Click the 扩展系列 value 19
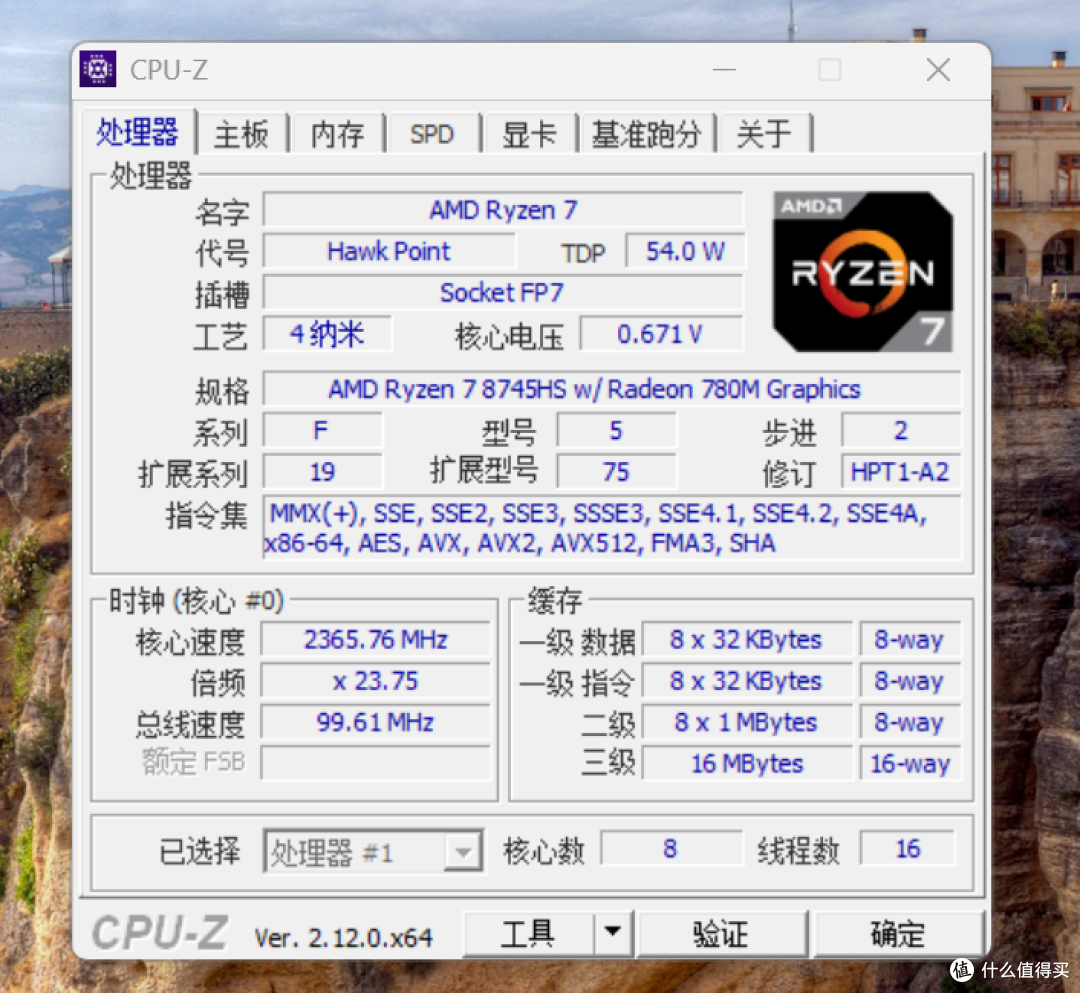This screenshot has height=993, width=1080. tap(322, 472)
